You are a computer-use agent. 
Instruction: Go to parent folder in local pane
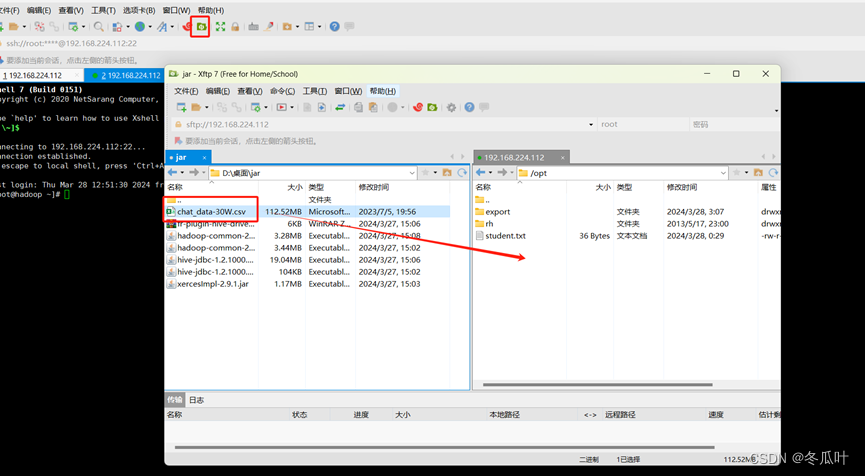pos(447,173)
